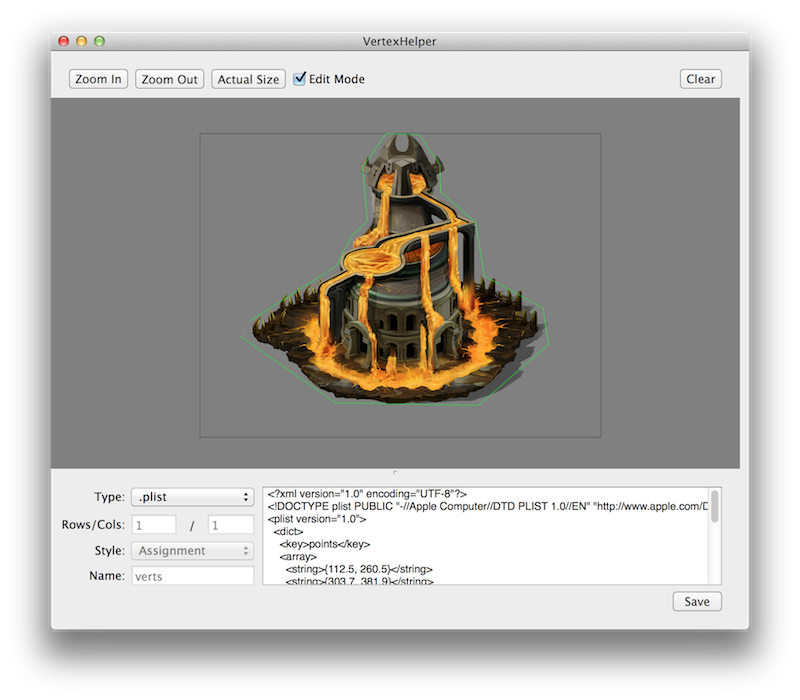Click the split divider handle below canvas
Screen dimensions: 800x700
395,472
